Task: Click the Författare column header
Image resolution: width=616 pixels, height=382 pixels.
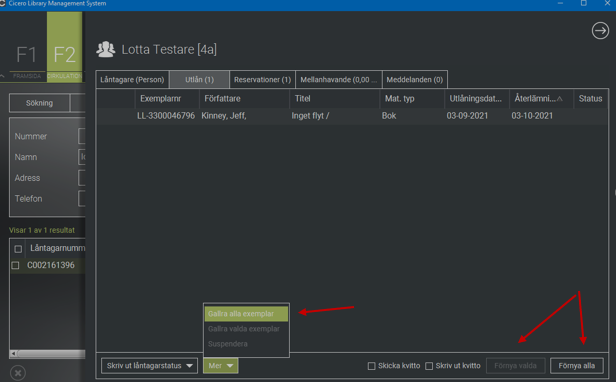Action: [x=244, y=99]
